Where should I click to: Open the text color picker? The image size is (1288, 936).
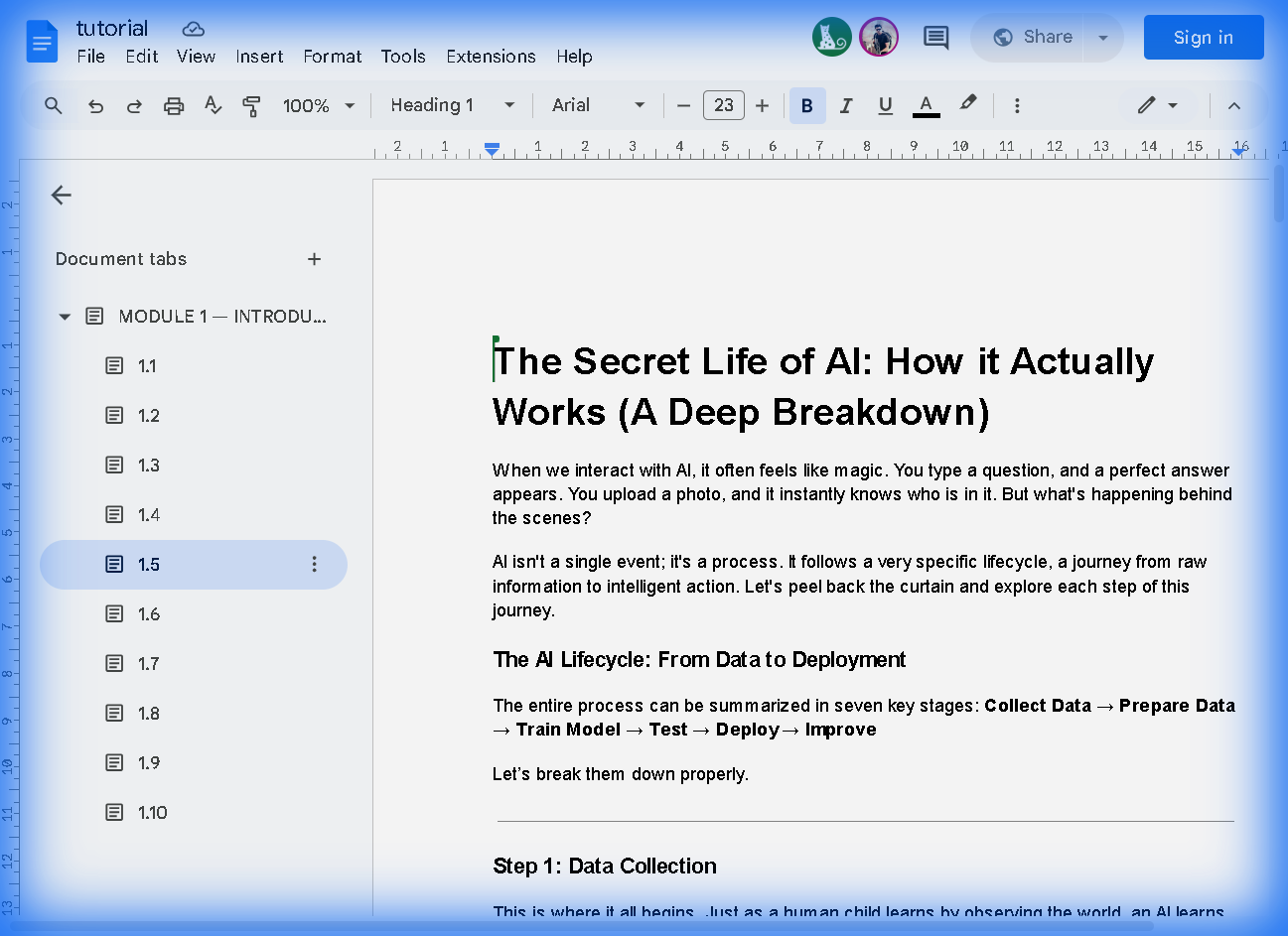pyautogui.click(x=926, y=105)
